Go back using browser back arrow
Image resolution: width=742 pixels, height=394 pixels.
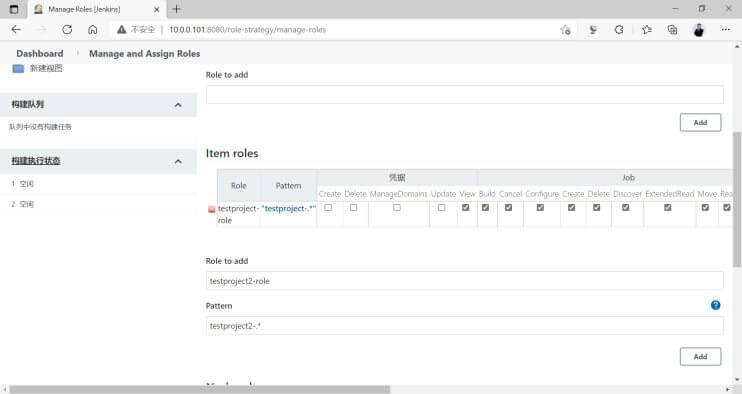[16, 30]
